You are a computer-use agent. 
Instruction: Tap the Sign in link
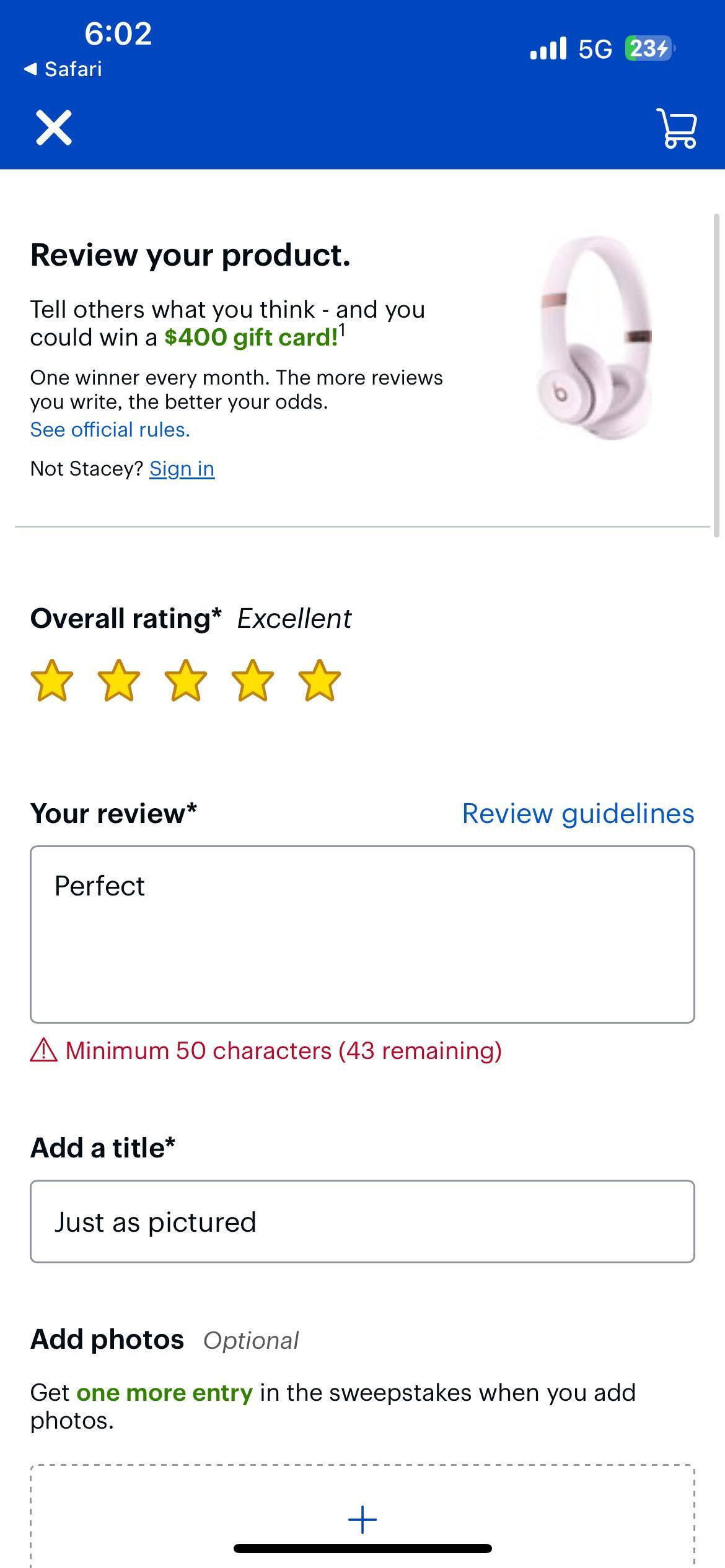(182, 469)
